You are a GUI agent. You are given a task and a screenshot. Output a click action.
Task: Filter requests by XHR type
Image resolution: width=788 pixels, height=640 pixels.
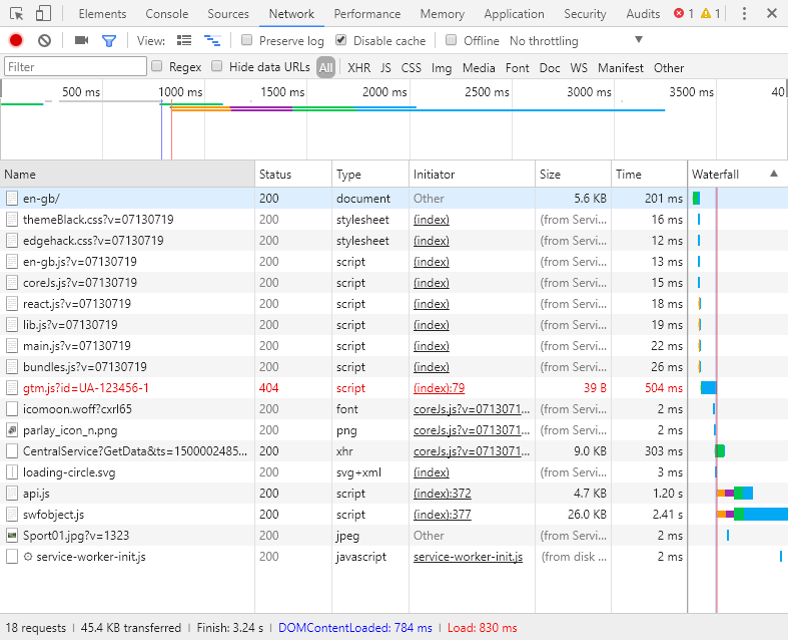[358, 68]
